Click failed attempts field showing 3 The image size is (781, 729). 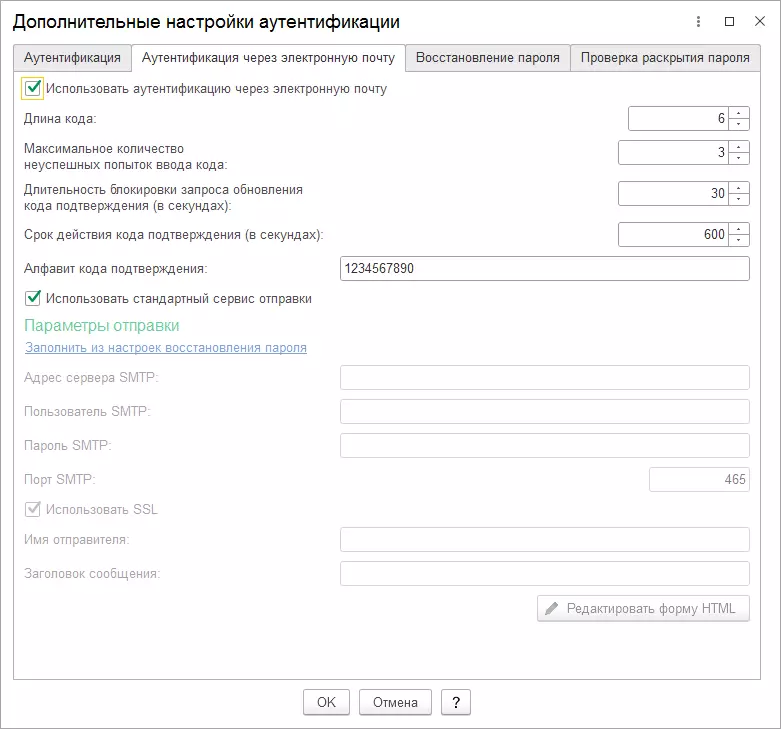click(673, 152)
